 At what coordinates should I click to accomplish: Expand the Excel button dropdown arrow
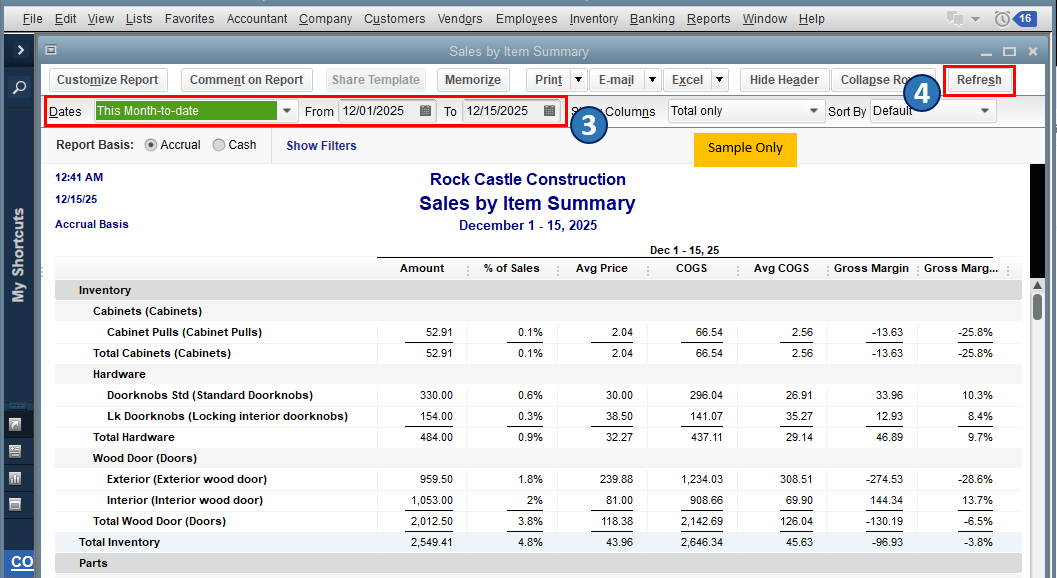tap(719, 80)
